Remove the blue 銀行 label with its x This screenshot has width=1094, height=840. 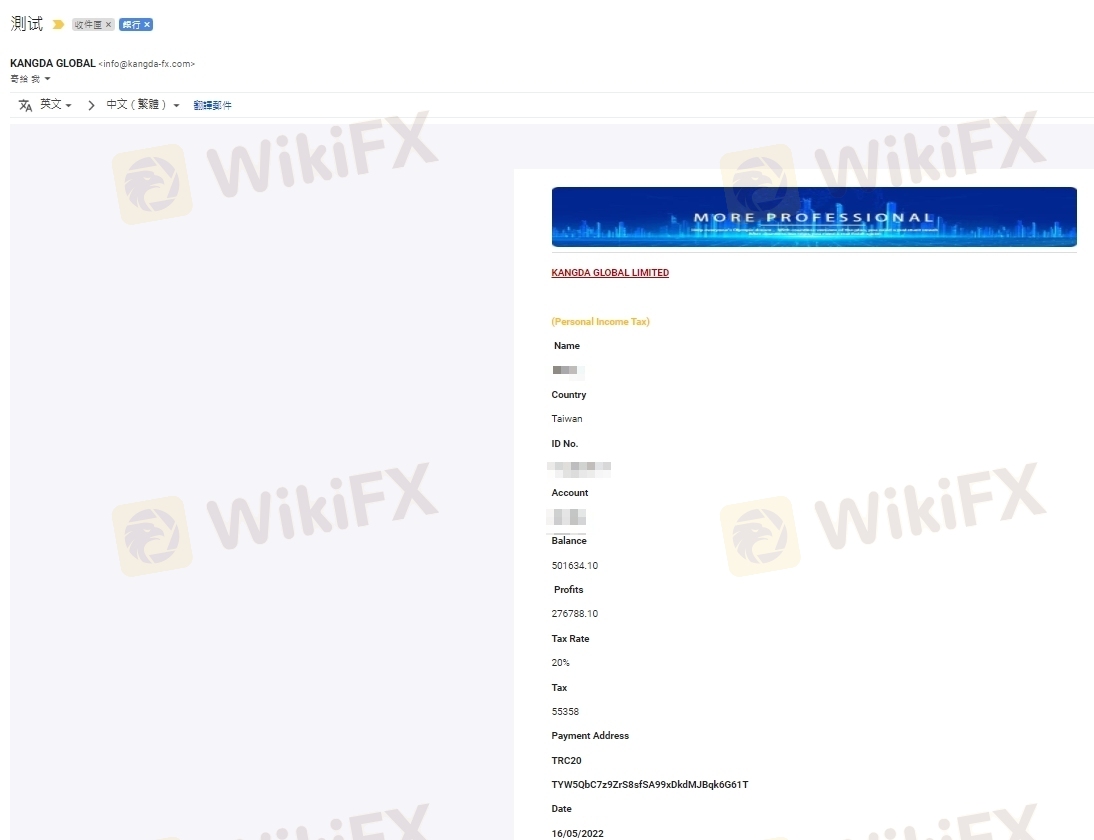click(147, 24)
